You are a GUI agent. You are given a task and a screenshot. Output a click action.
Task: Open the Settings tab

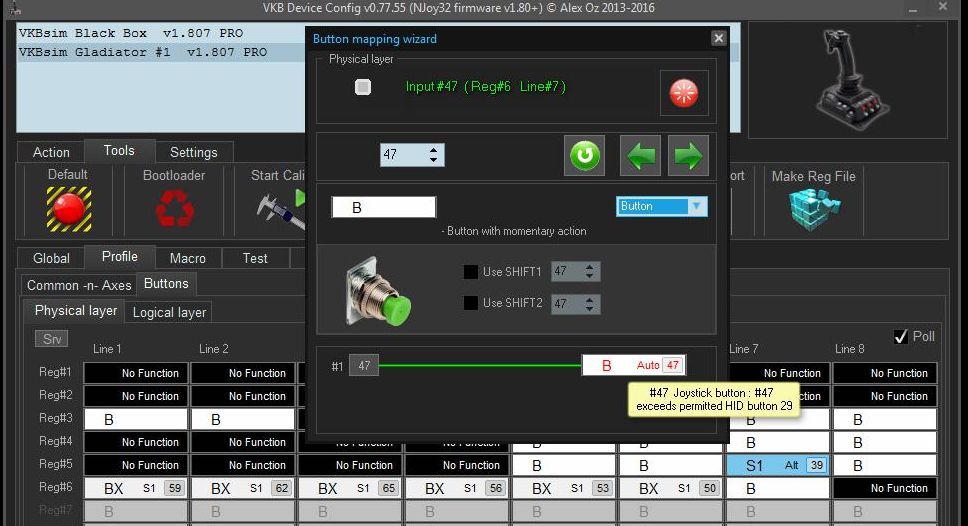tap(193, 152)
